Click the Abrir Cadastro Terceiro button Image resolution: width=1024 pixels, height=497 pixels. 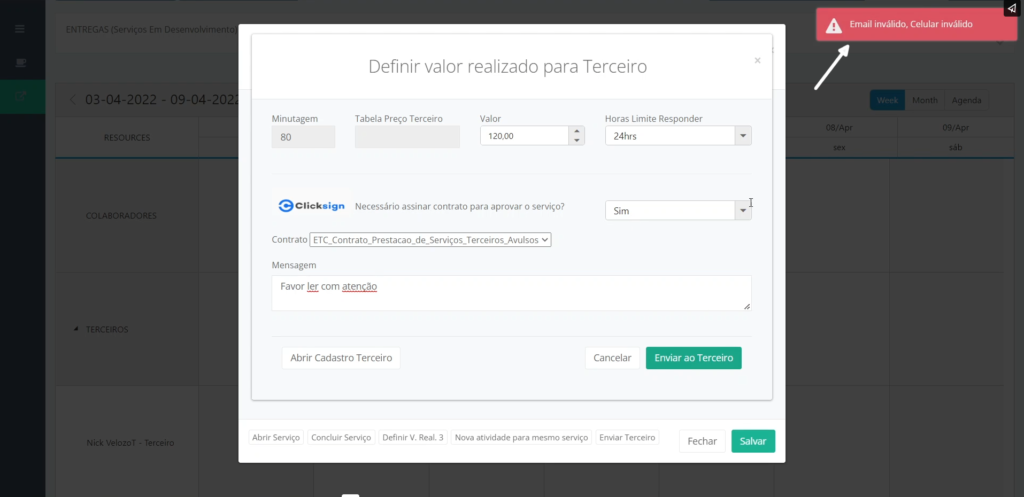(341, 358)
